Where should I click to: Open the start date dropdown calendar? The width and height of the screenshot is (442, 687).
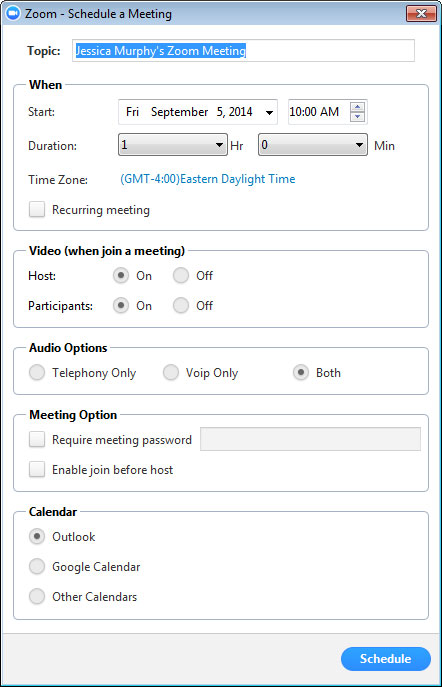tap(269, 112)
